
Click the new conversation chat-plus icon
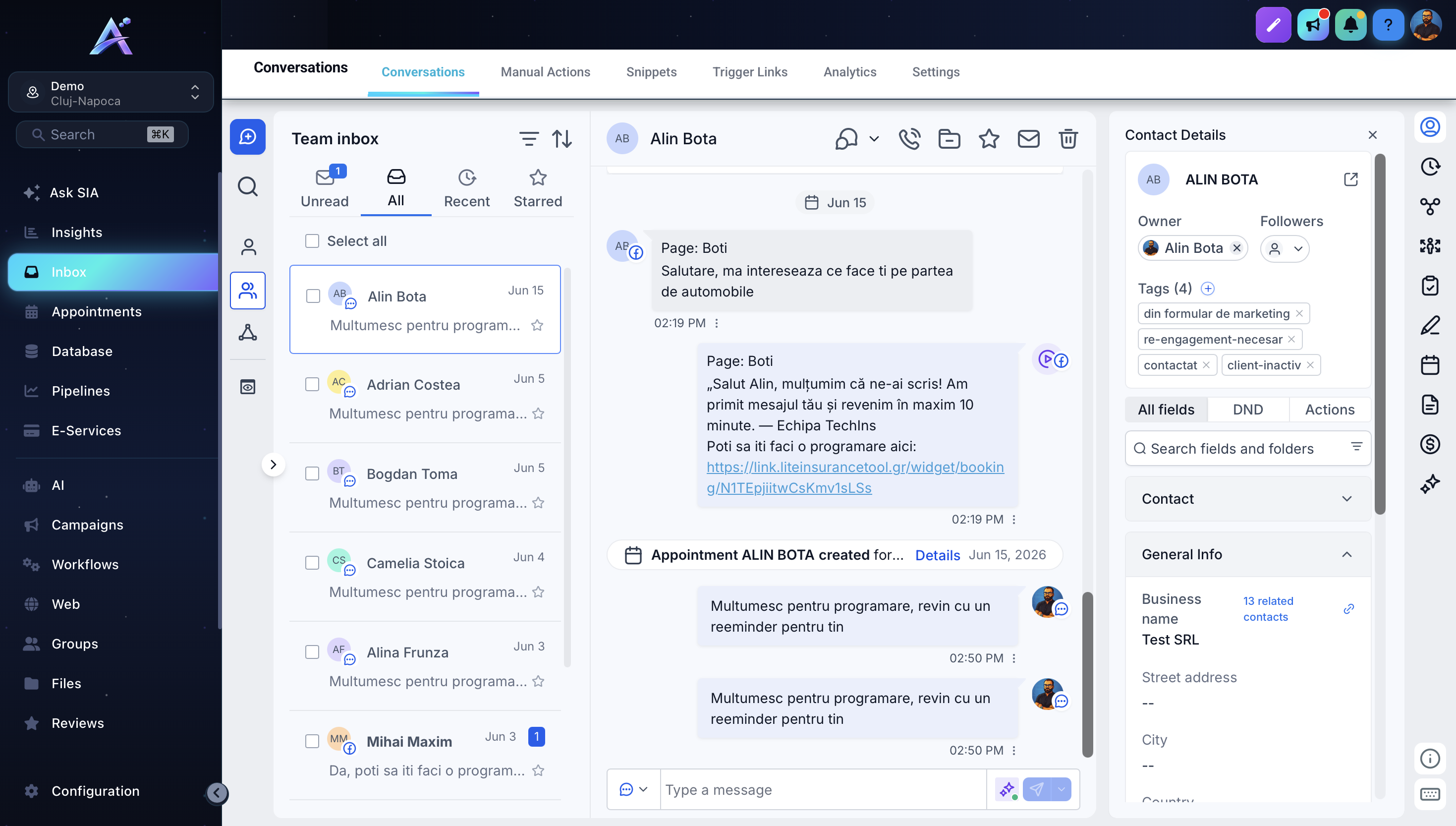tap(248, 136)
